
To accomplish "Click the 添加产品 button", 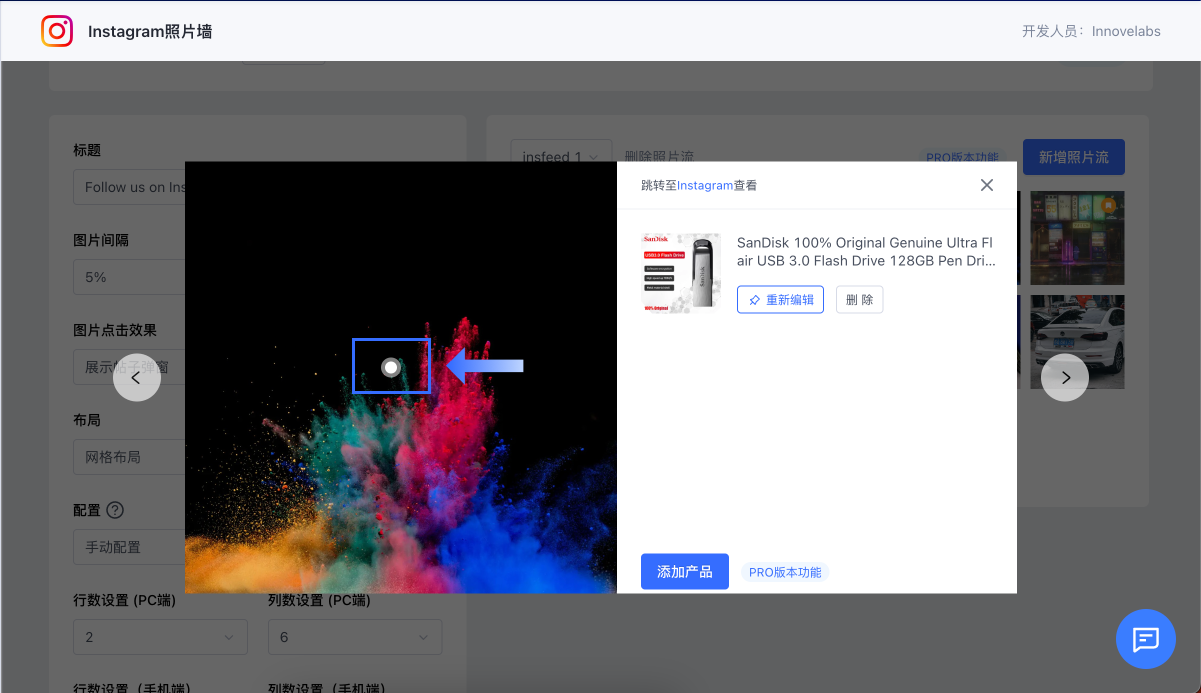I will 684,572.
